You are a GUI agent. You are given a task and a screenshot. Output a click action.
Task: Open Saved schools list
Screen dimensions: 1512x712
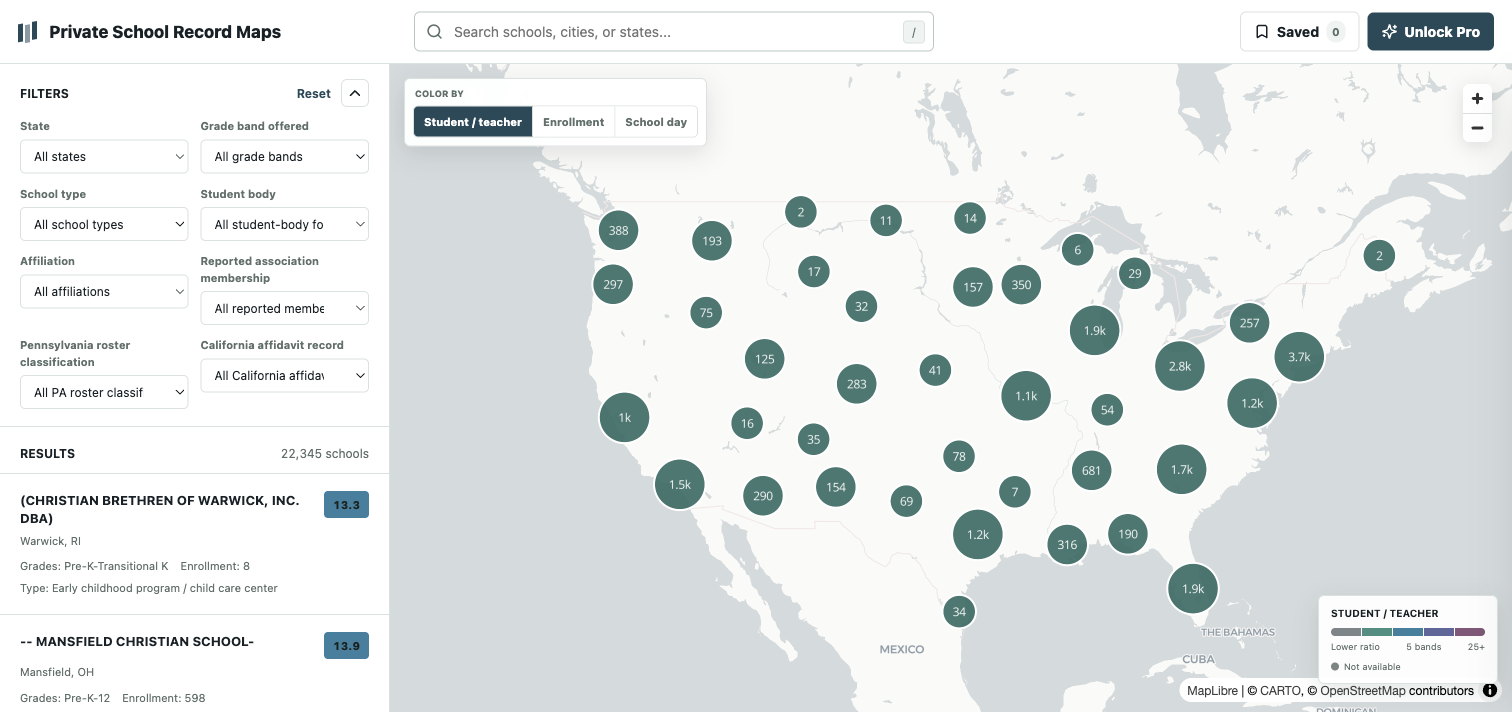1299,32
